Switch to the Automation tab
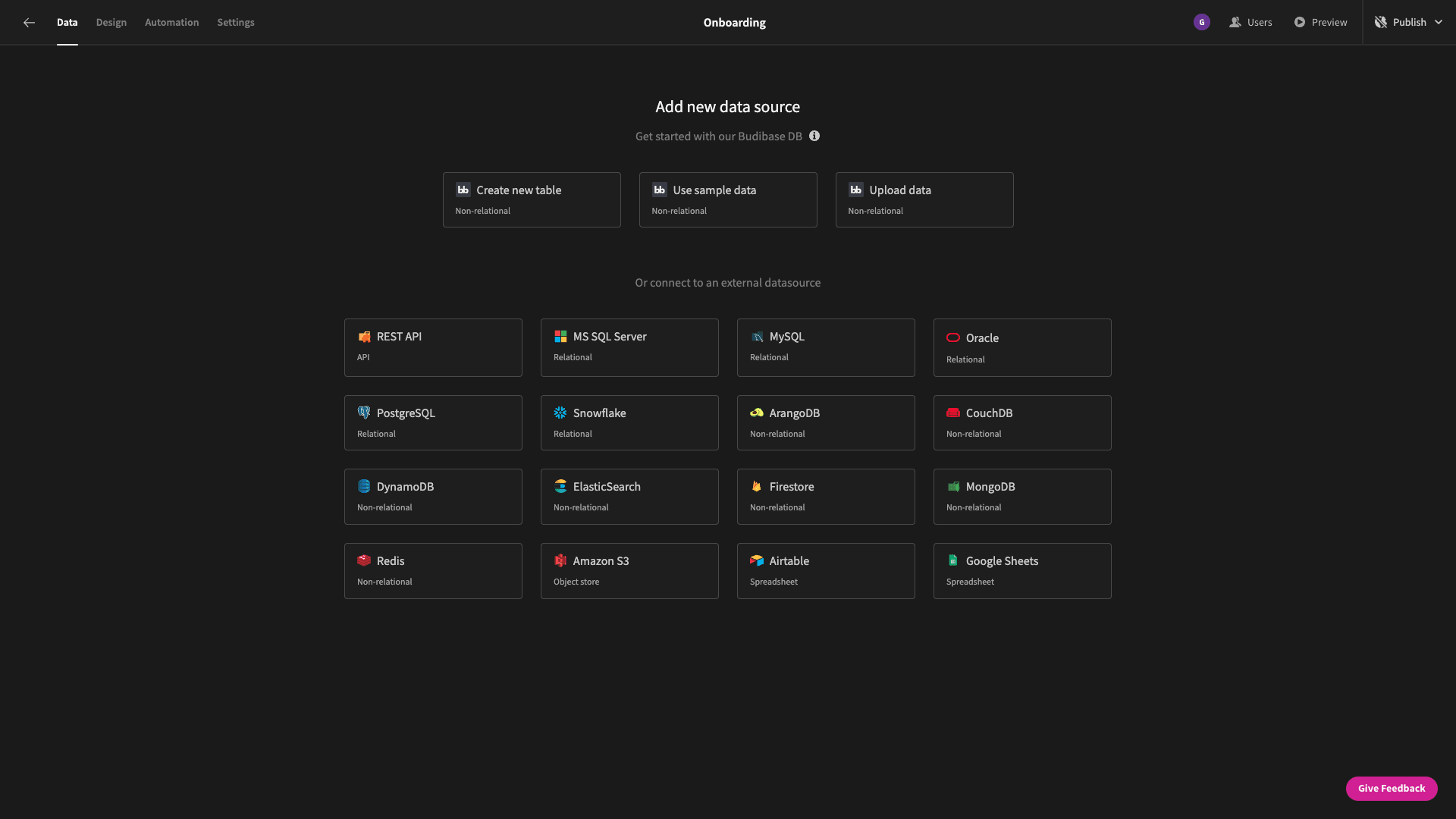This screenshot has height=819, width=1456. (x=172, y=22)
